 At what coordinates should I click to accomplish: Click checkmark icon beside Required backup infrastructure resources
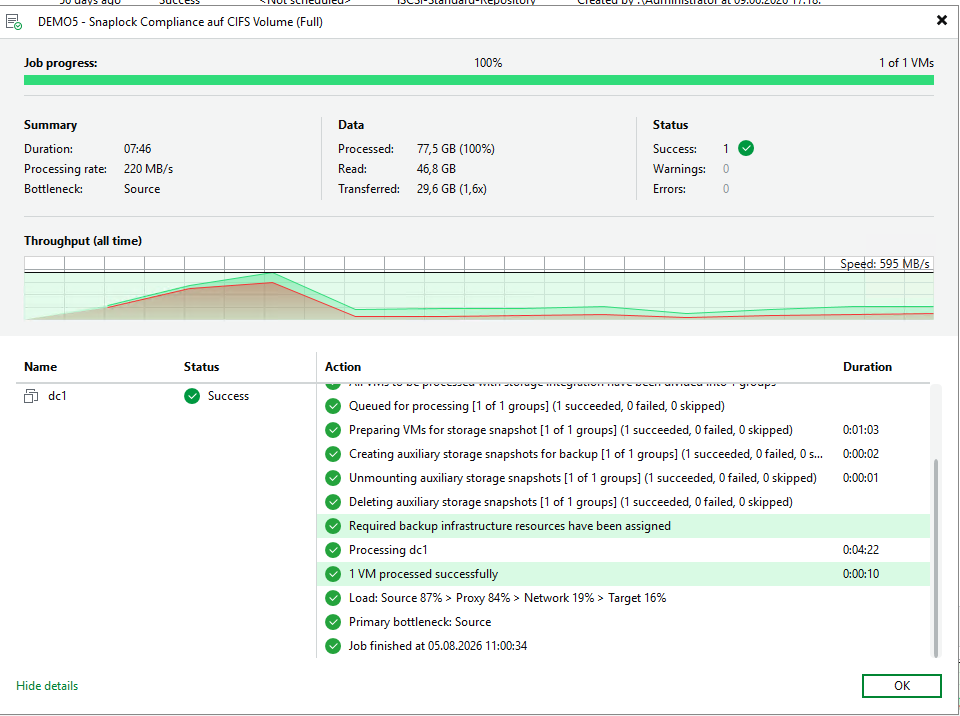tap(333, 526)
